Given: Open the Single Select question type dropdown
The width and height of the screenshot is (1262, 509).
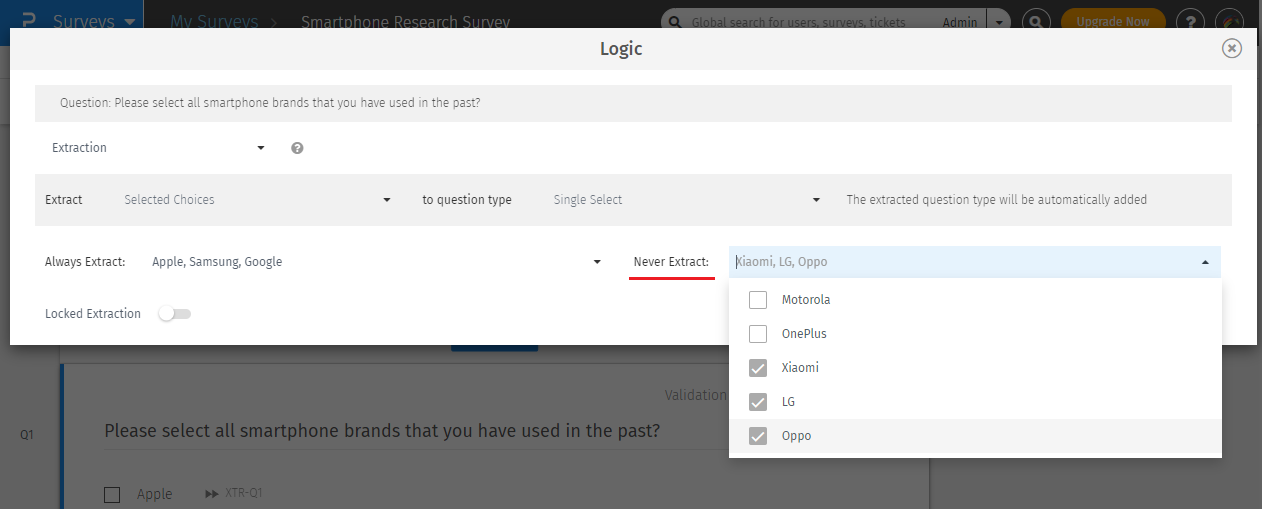Looking at the screenshot, I should (686, 200).
